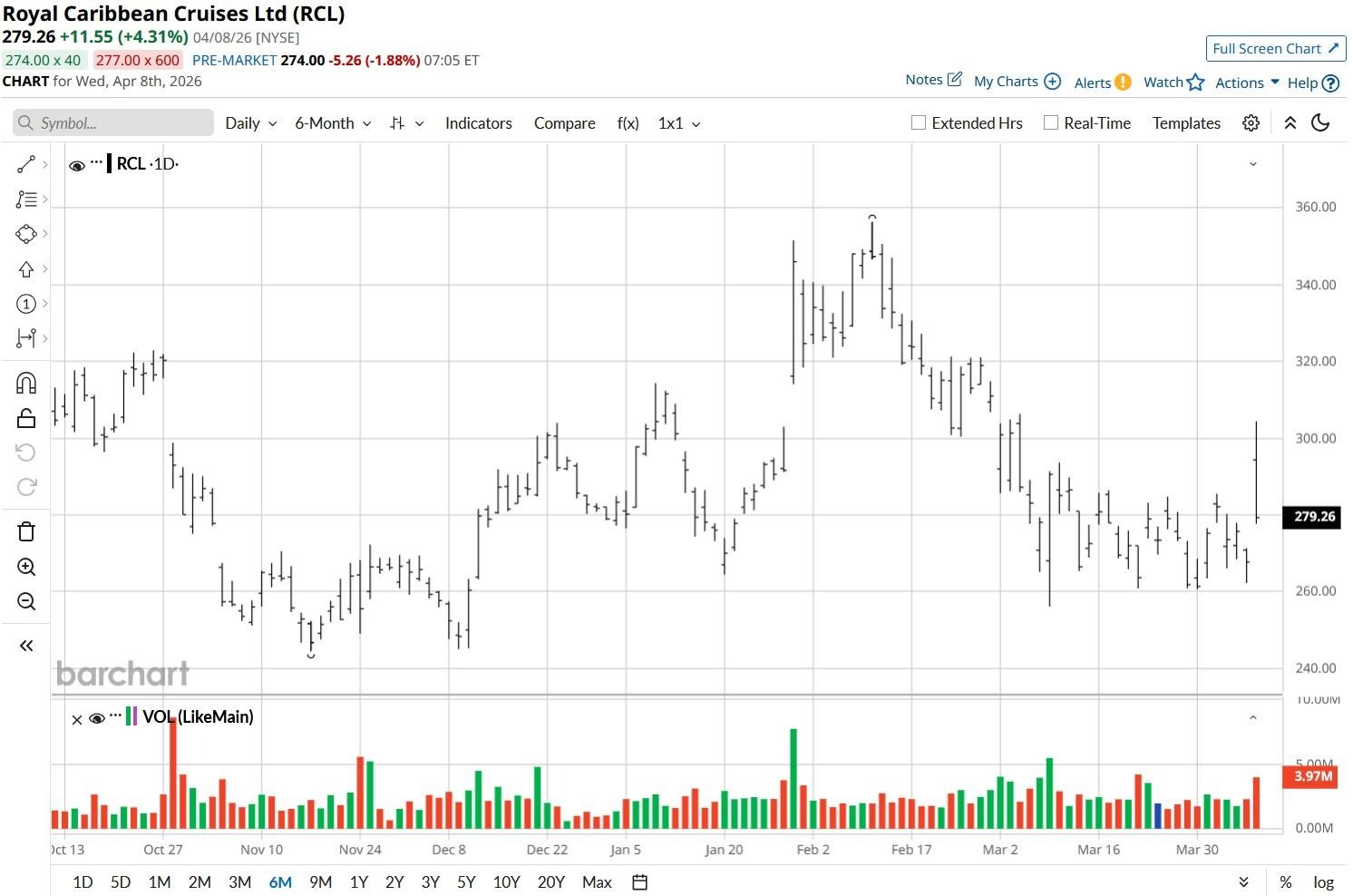Click the Symbol search field
The width and height of the screenshot is (1353, 896).
tap(113, 123)
